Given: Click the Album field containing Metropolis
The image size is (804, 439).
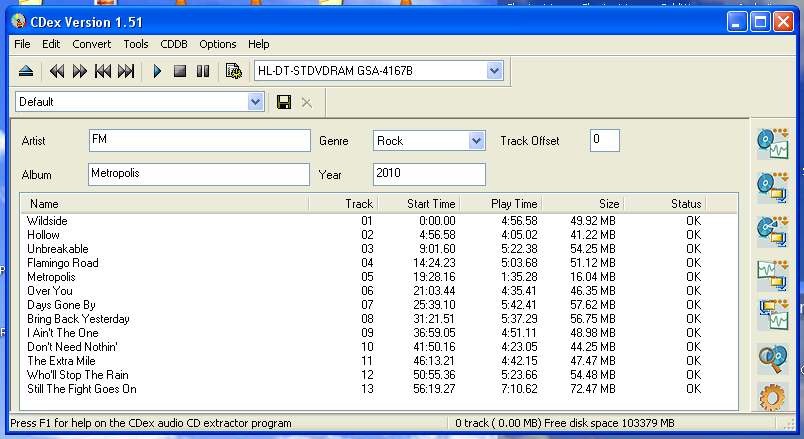Looking at the screenshot, I should click(x=199, y=174).
